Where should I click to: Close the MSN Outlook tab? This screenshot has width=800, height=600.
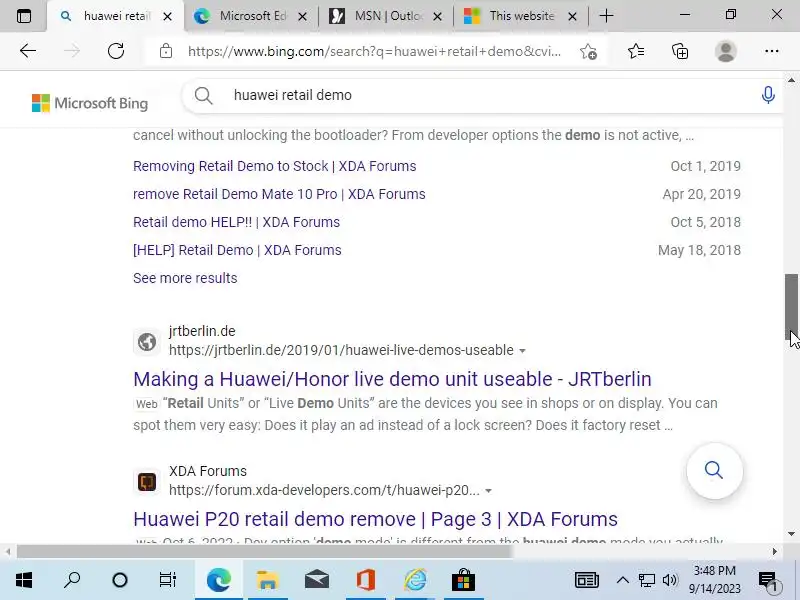click(437, 16)
